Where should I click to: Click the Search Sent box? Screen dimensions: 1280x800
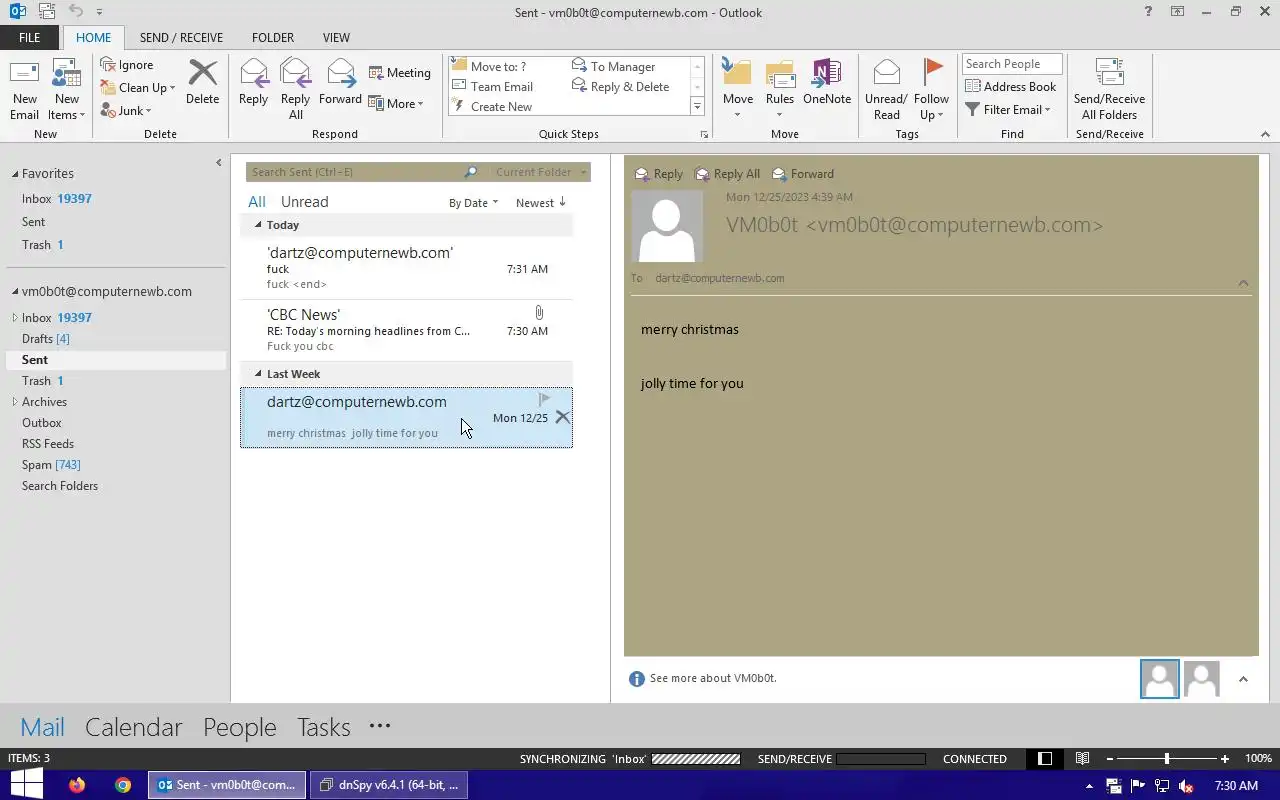point(355,172)
